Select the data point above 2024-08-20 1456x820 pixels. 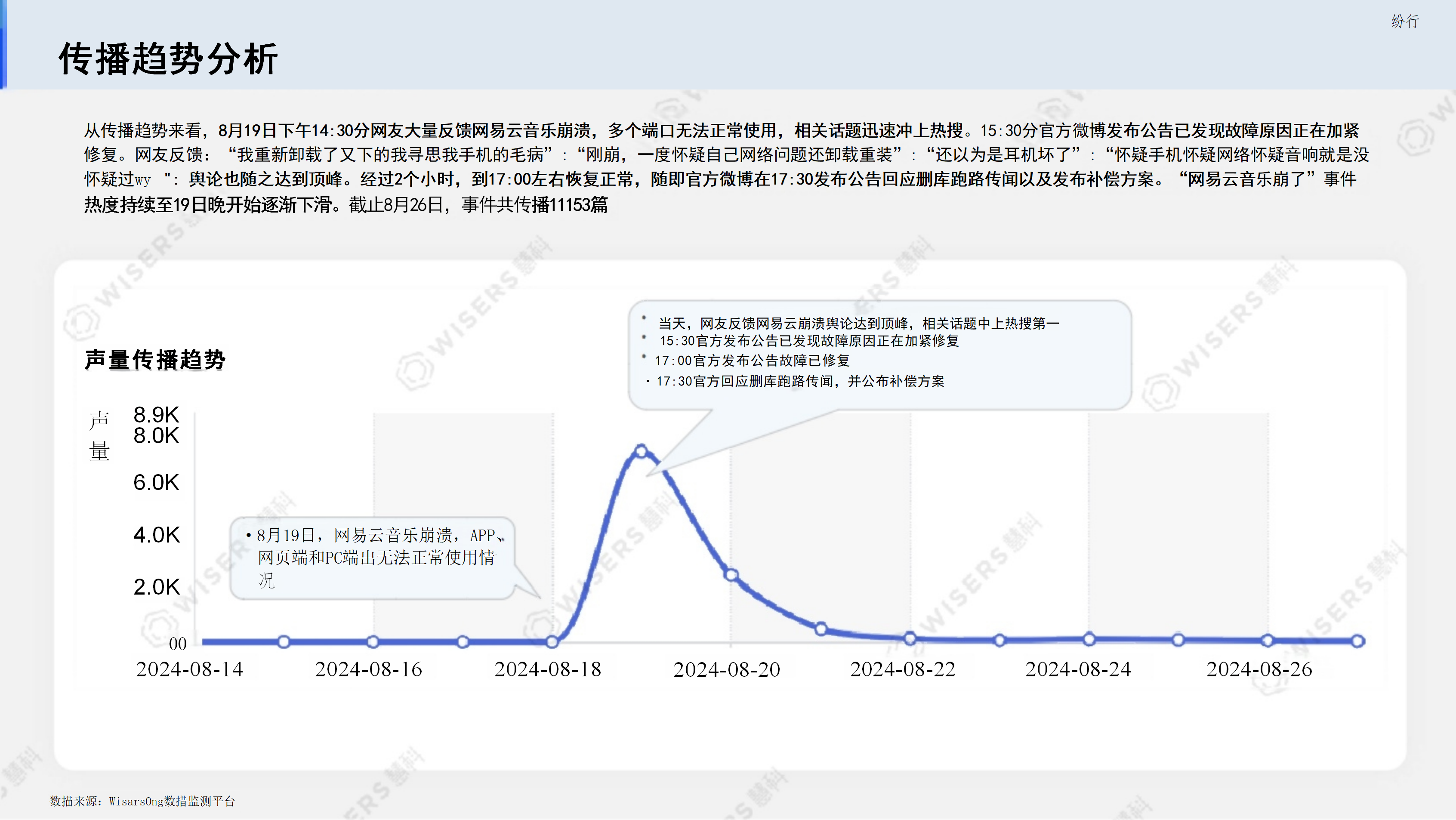tap(731, 575)
